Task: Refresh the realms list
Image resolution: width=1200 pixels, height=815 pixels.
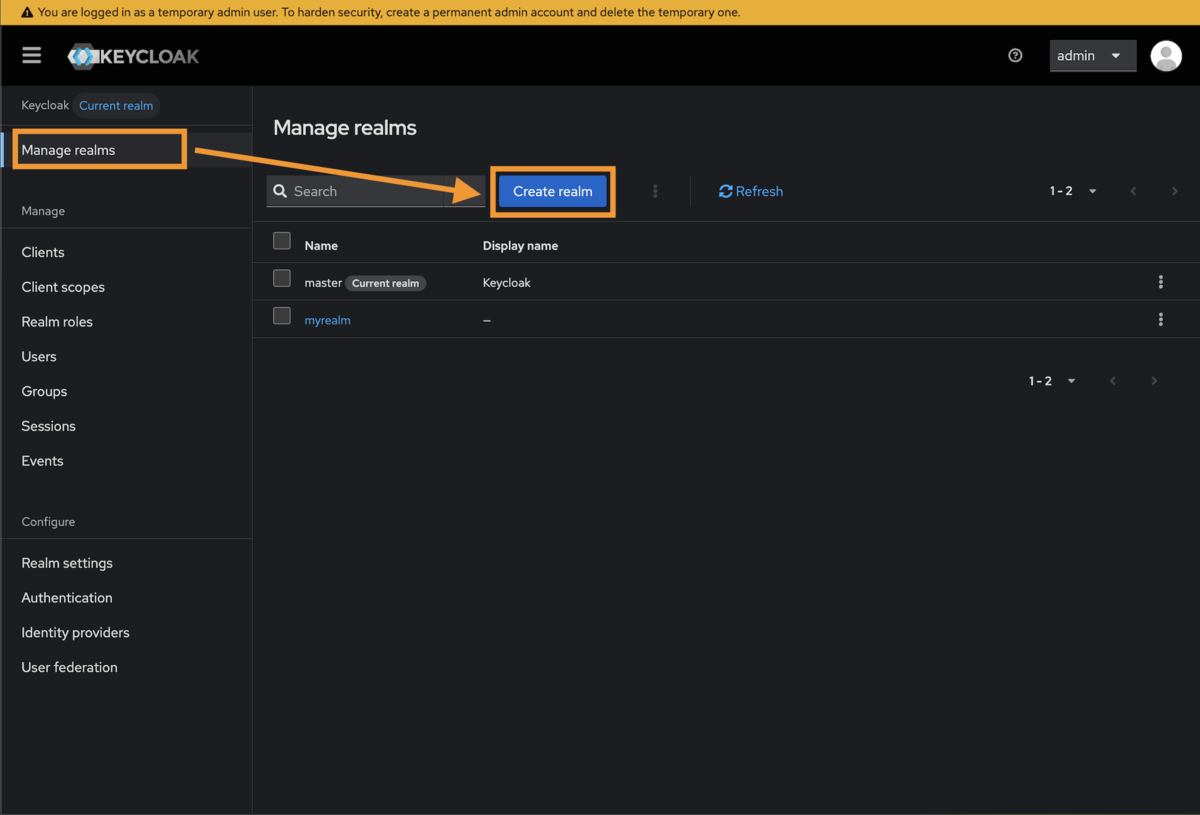Action: point(751,191)
